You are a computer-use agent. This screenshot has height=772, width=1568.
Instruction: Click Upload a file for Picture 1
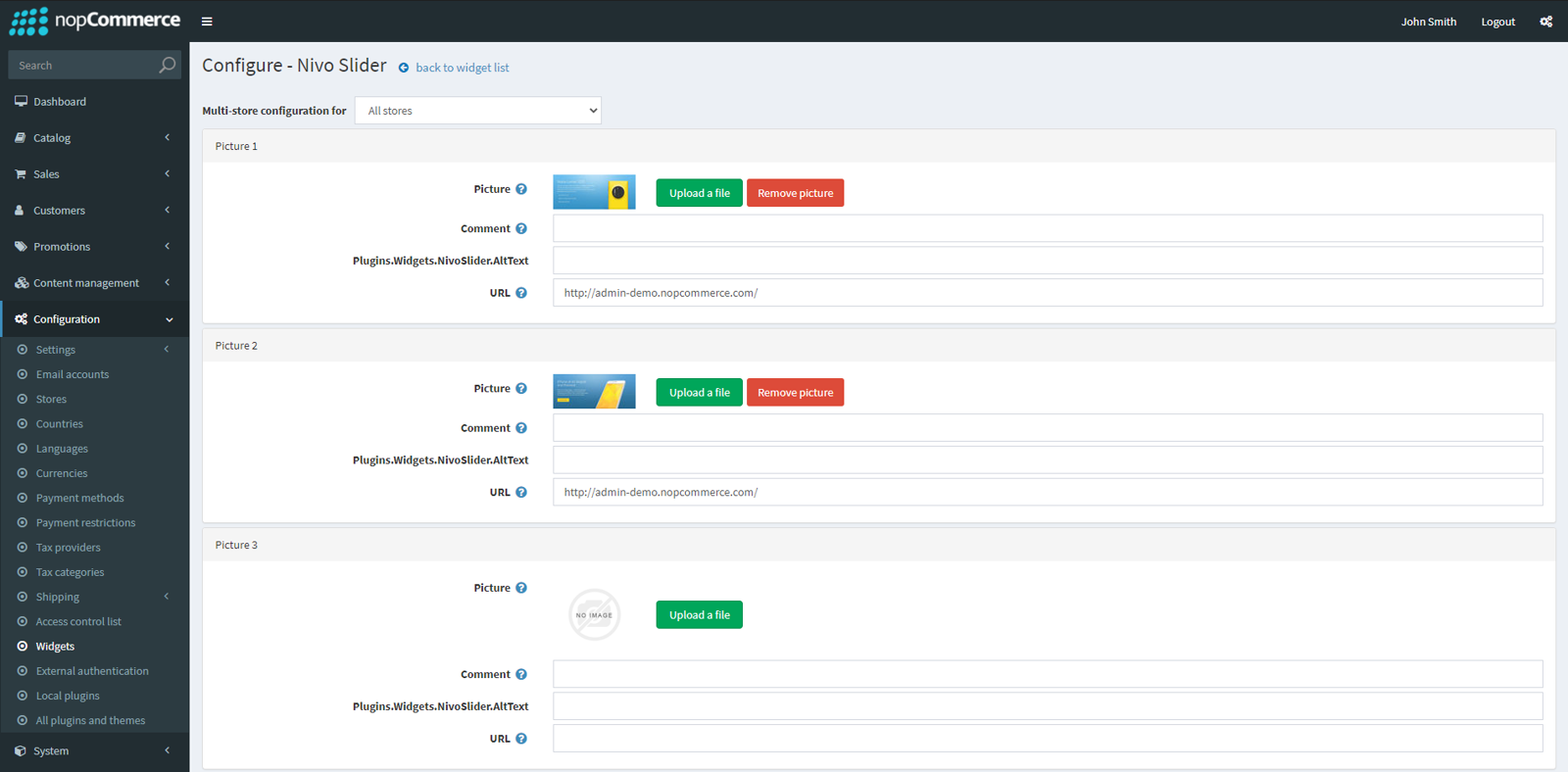pos(700,193)
